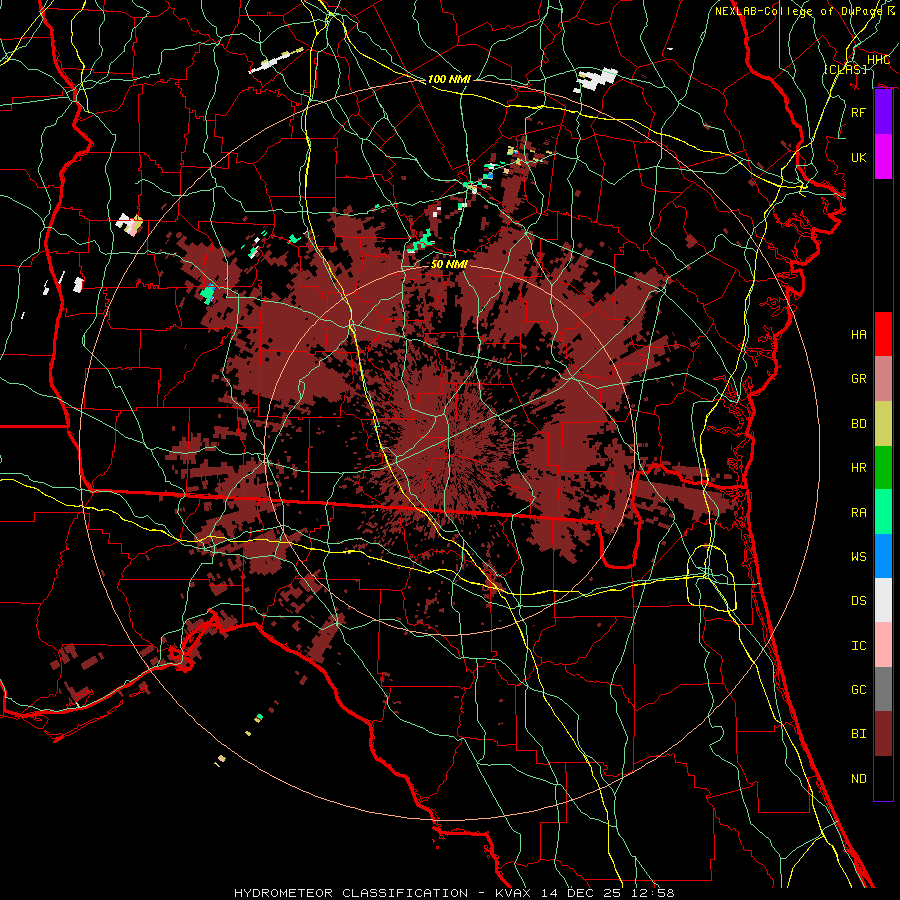900x900 pixels.
Task: Click the 'GR' legend label
Action: (x=858, y=379)
